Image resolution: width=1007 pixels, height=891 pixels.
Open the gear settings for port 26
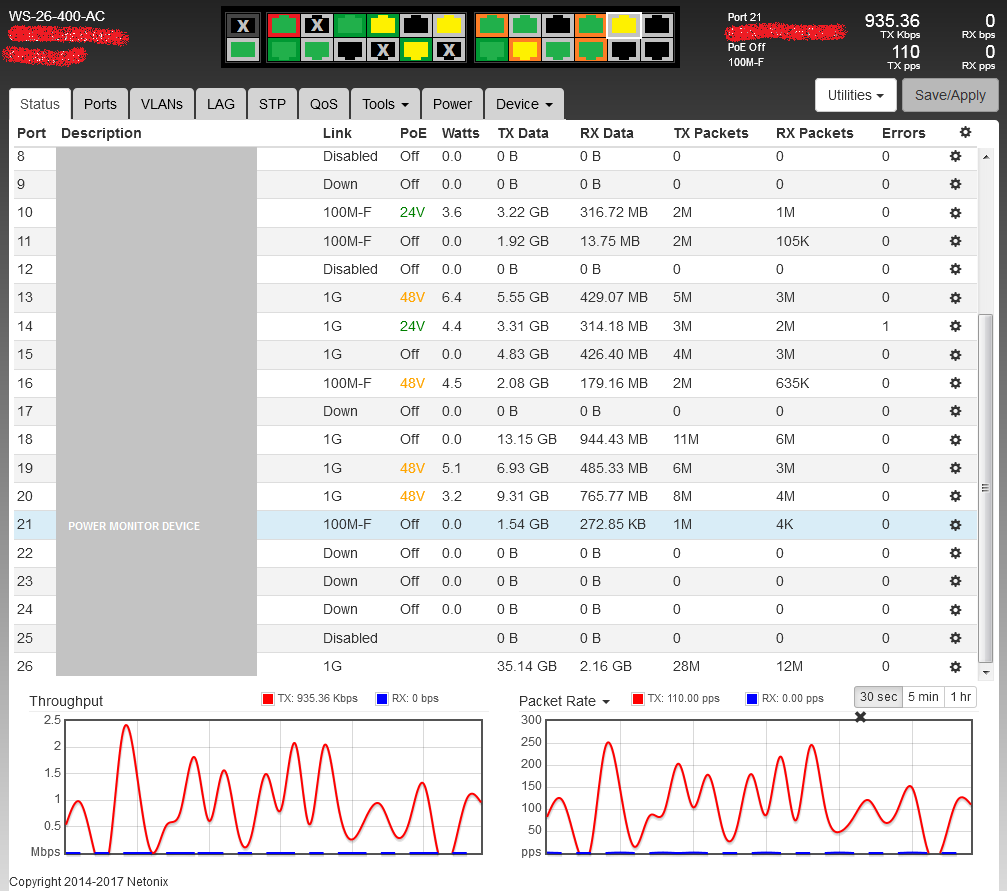[955, 666]
